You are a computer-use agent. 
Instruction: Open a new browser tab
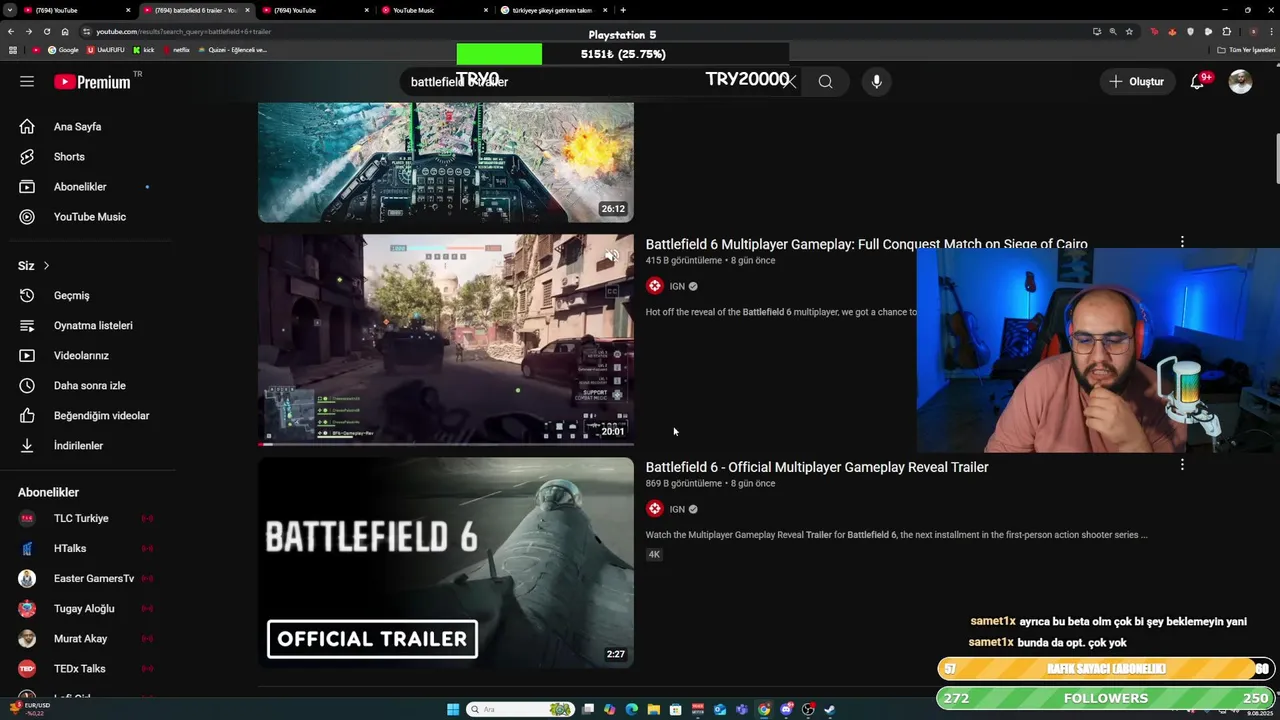623,10
